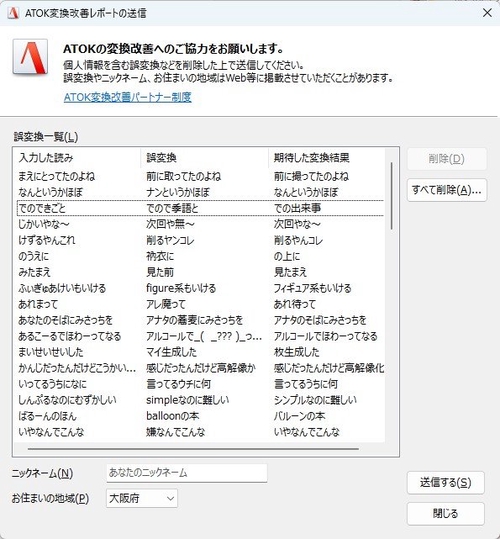This screenshot has height=539, width=500.
Task: Select the row あるこーるでほわーってなる
Action: pos(200,336)
